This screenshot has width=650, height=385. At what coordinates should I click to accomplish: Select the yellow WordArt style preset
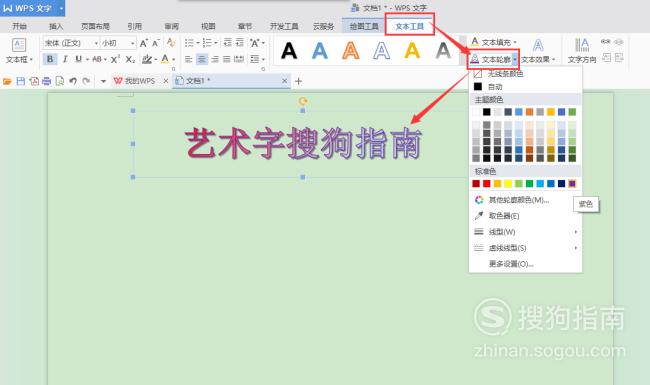point(412,51)
